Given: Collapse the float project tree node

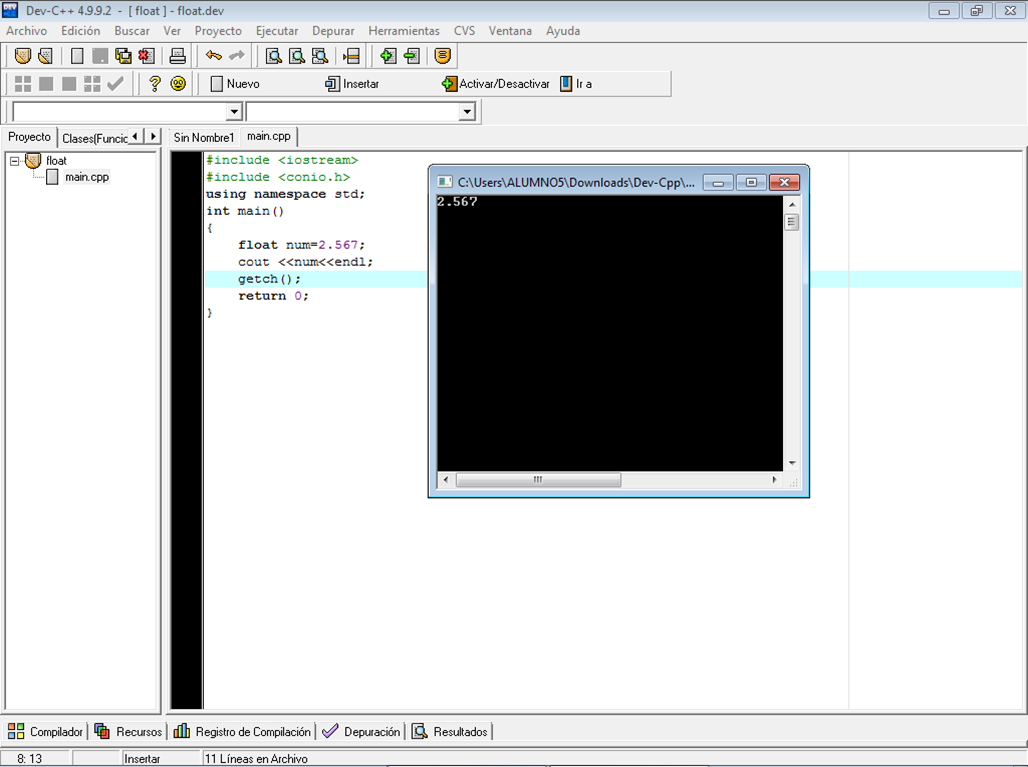Looking at the screenshot, I should (x=14, y=160).
